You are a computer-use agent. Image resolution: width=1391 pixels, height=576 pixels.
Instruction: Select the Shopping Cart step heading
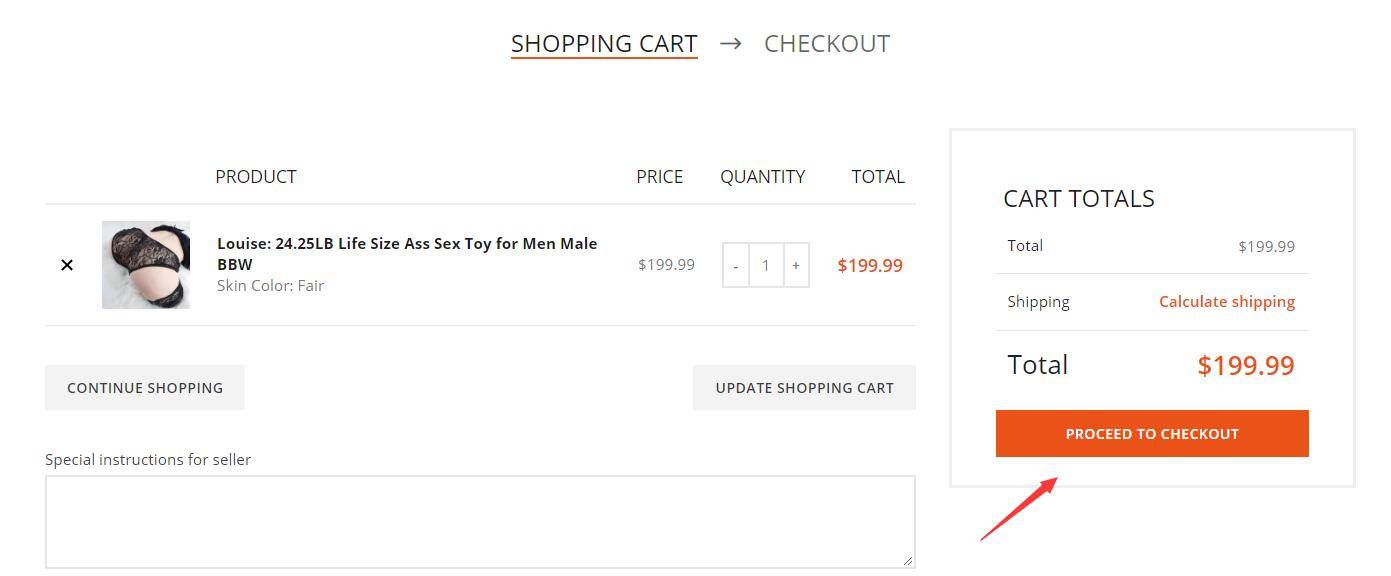coord(604,43)
